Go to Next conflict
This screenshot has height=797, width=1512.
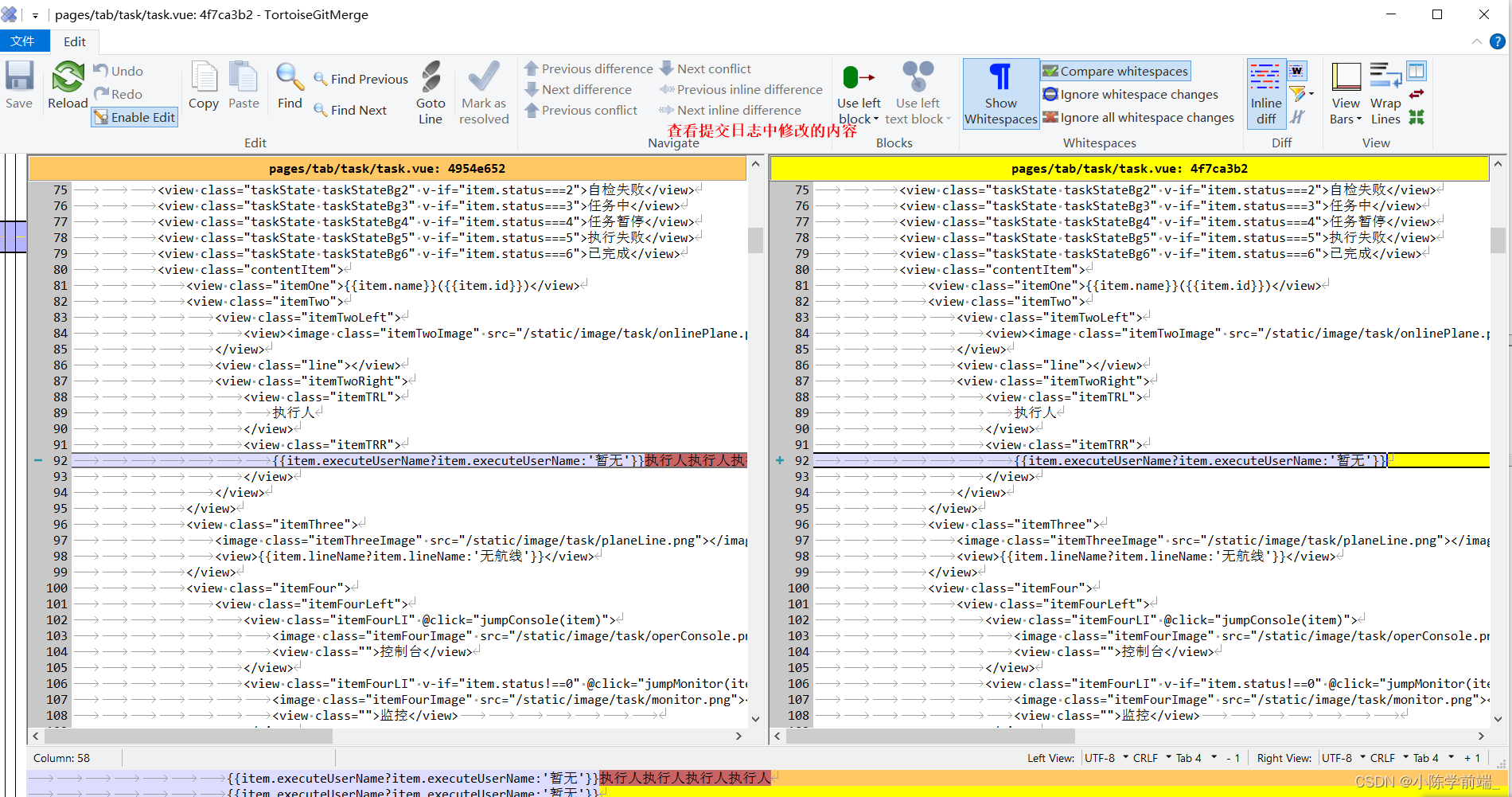tap(705, 68)
